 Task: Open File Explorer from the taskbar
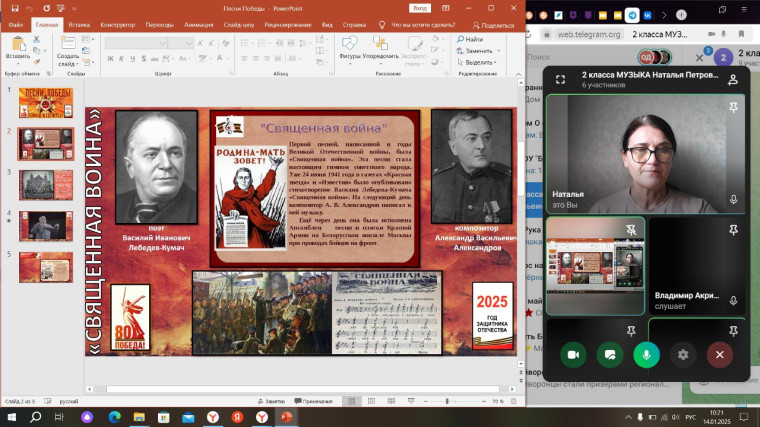pyautogui.click(x=139, y=417)
